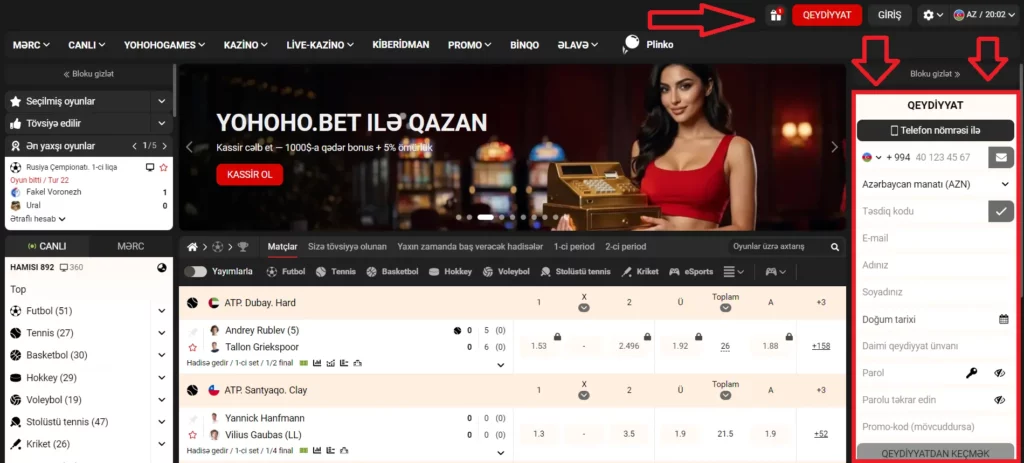
Task: Select Voleybol sport filter
Action: 506,272
